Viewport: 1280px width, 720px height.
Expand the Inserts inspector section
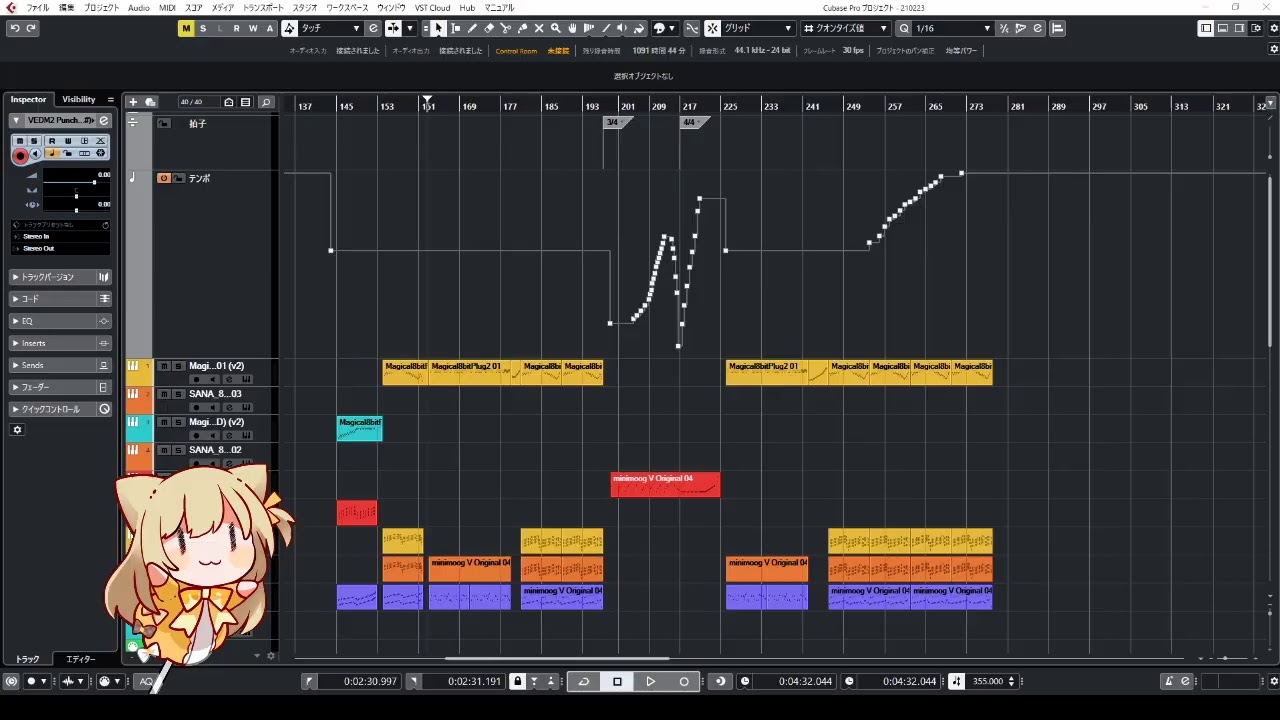click(x=60, y=343)
